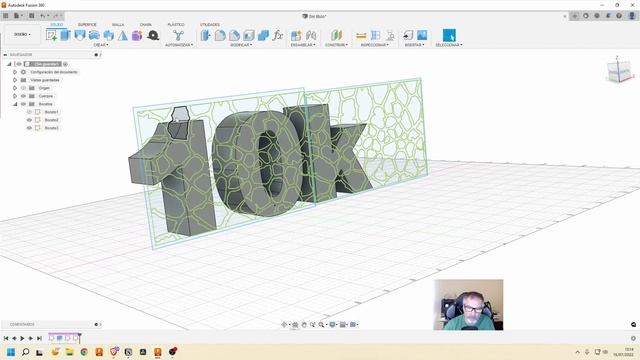Screen dimensions: 640x360
Task: Collapse the root component tree
Action: [x=9, y=64]
